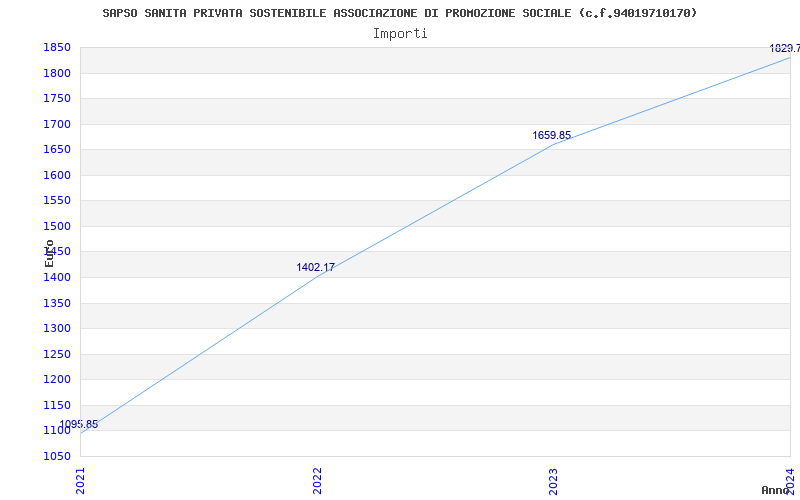The width and height of the screenshot is (800, 500).
Task: Click the 2024 data label at top right
Action: coord(785,48)
